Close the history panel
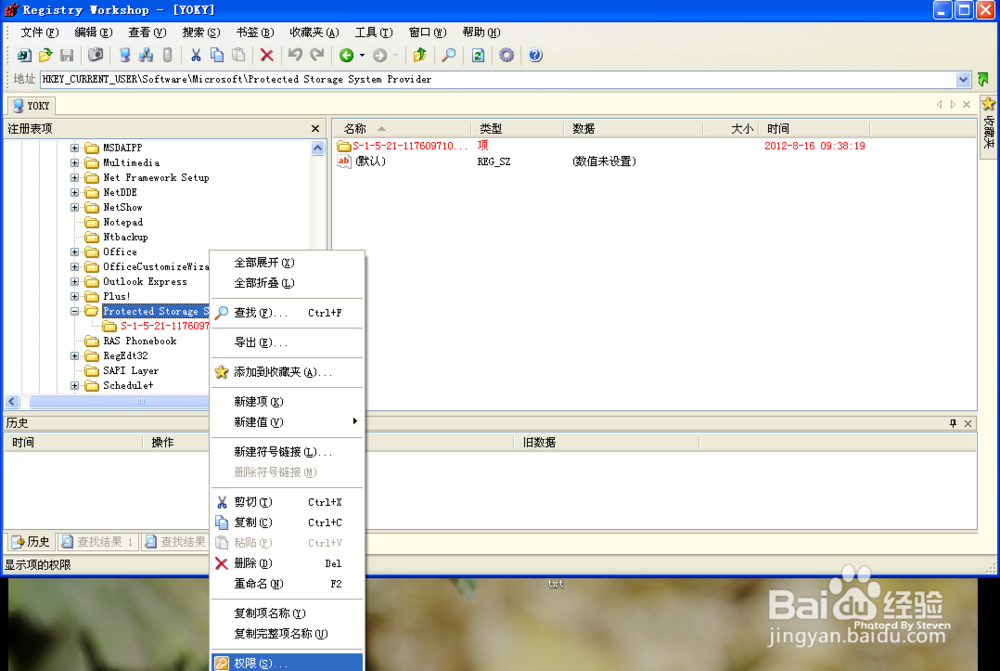This screenshot has height=671, width=1000. tap(968, 424)
